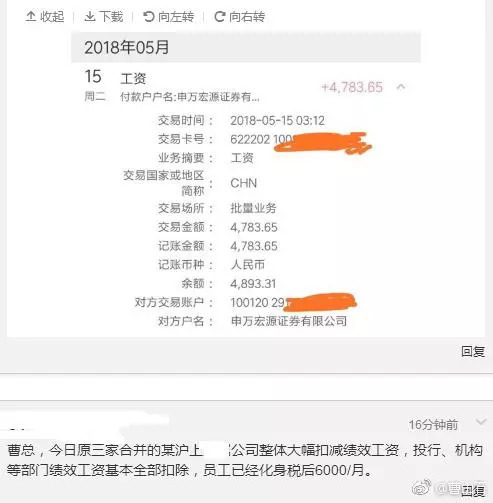
Task: Click the 收起 collapse icon
Action: click(31, 16)
